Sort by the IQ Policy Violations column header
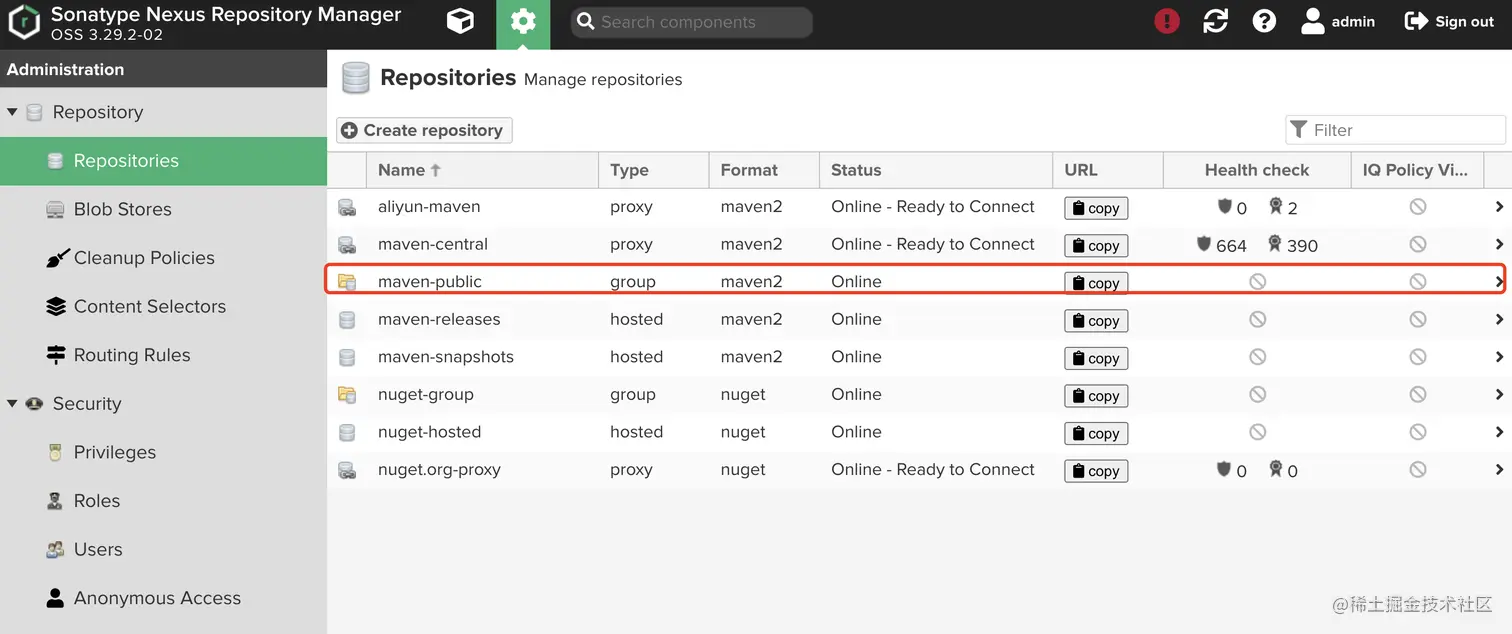 coord(1416,170)
